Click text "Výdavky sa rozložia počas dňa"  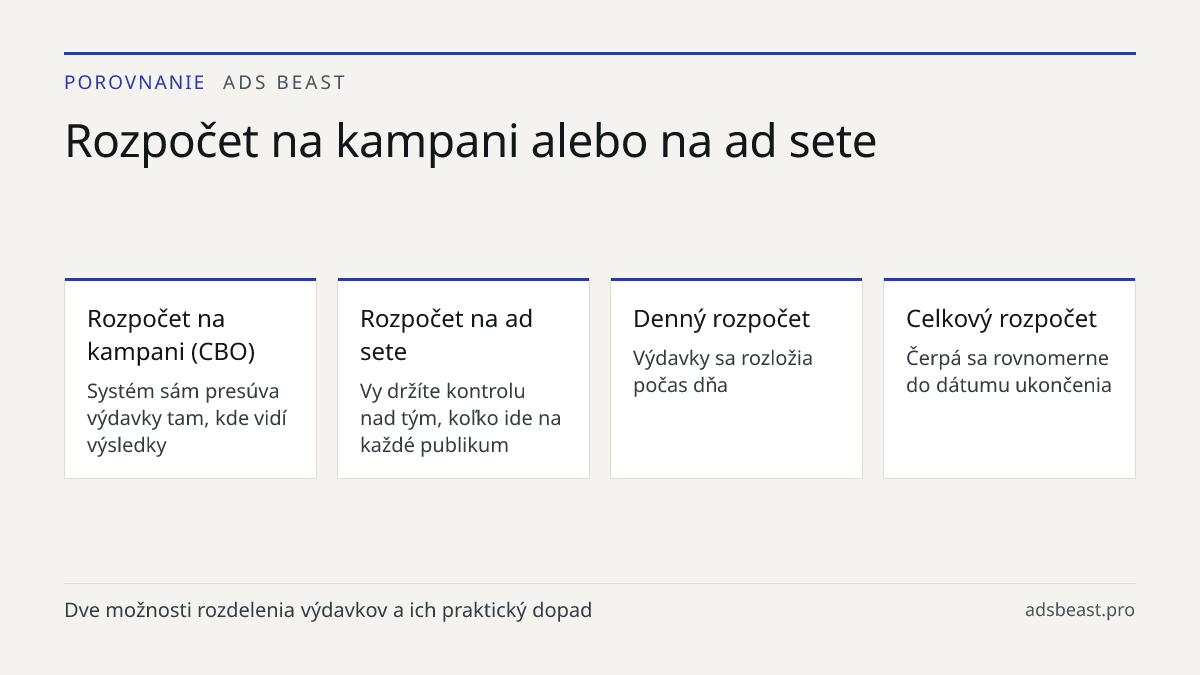click(x=723, y=371)
